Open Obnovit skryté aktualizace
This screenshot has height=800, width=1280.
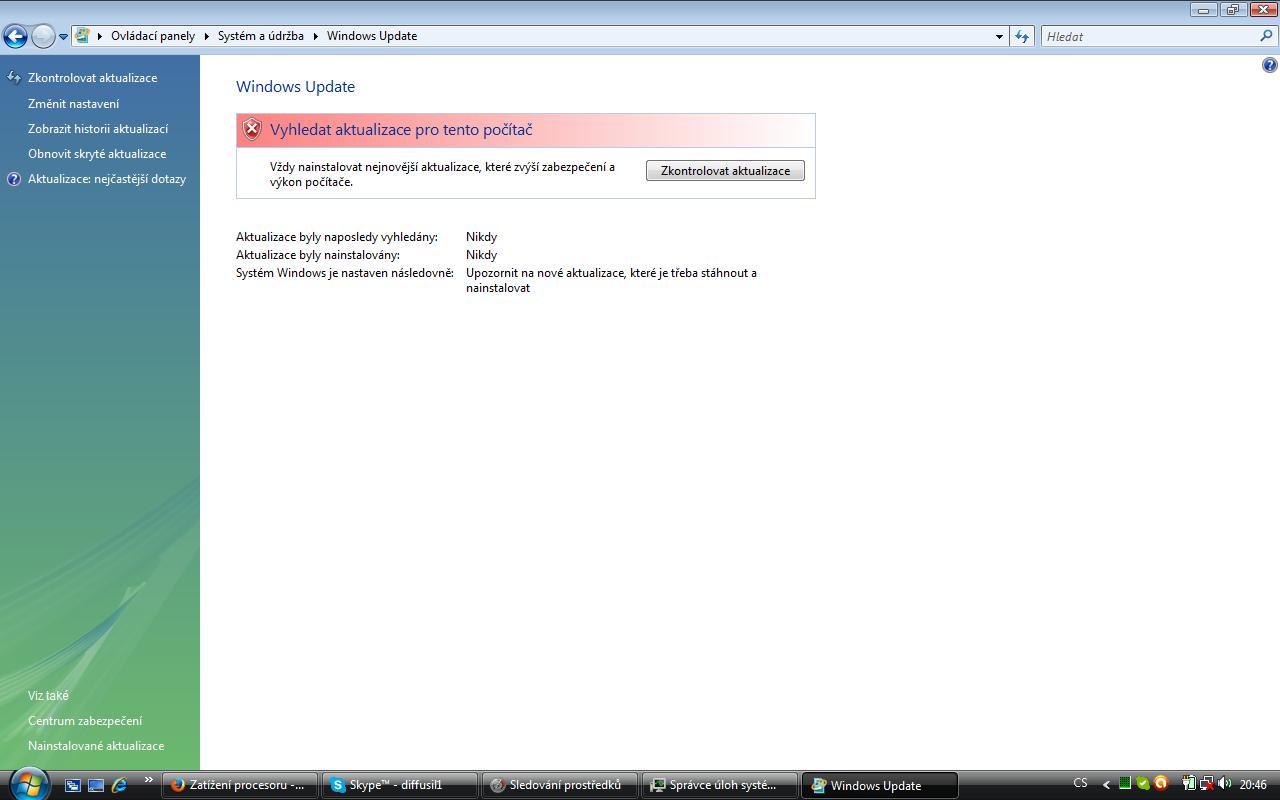click(97, 154)
